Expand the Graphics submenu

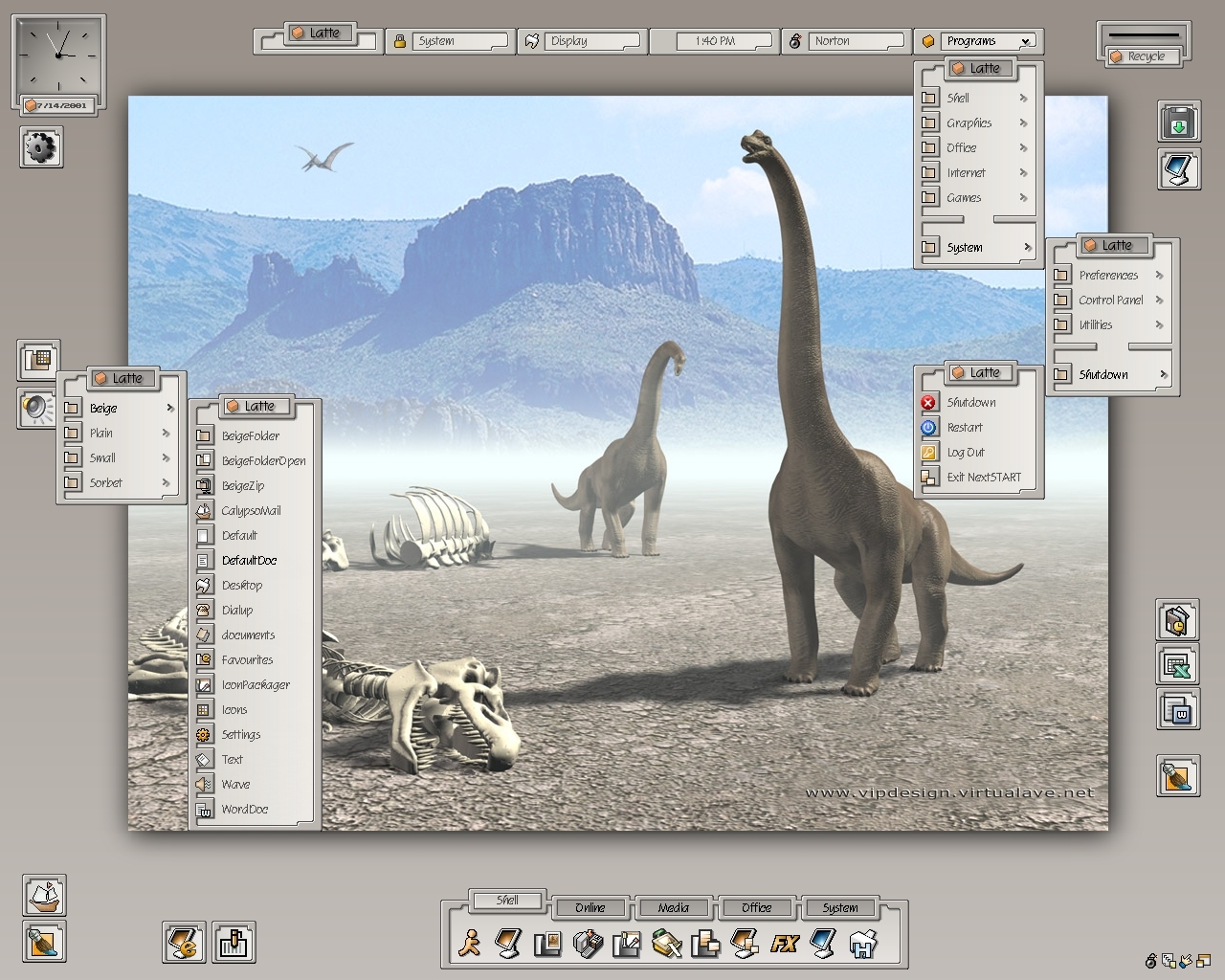click(x=976, y=122)
